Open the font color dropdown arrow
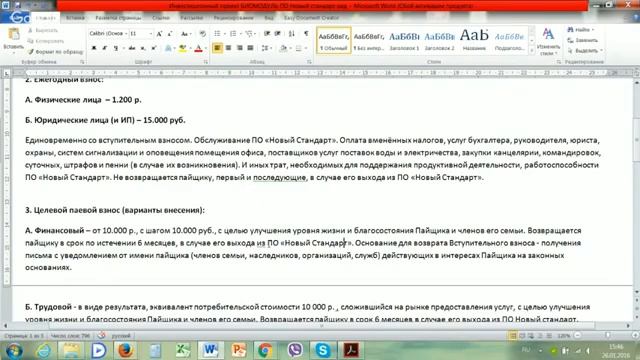The width and height of the screenshot is (640, 360). pyautogui.click(x=205, y=48)
